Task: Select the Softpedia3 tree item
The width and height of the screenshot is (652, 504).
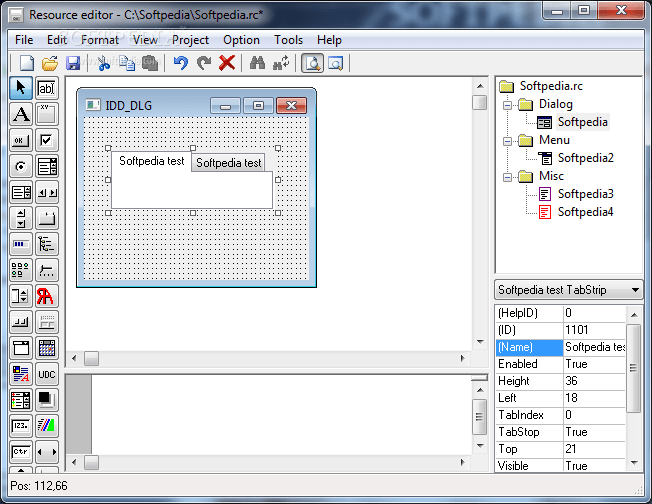Action: tap(585, 194)
